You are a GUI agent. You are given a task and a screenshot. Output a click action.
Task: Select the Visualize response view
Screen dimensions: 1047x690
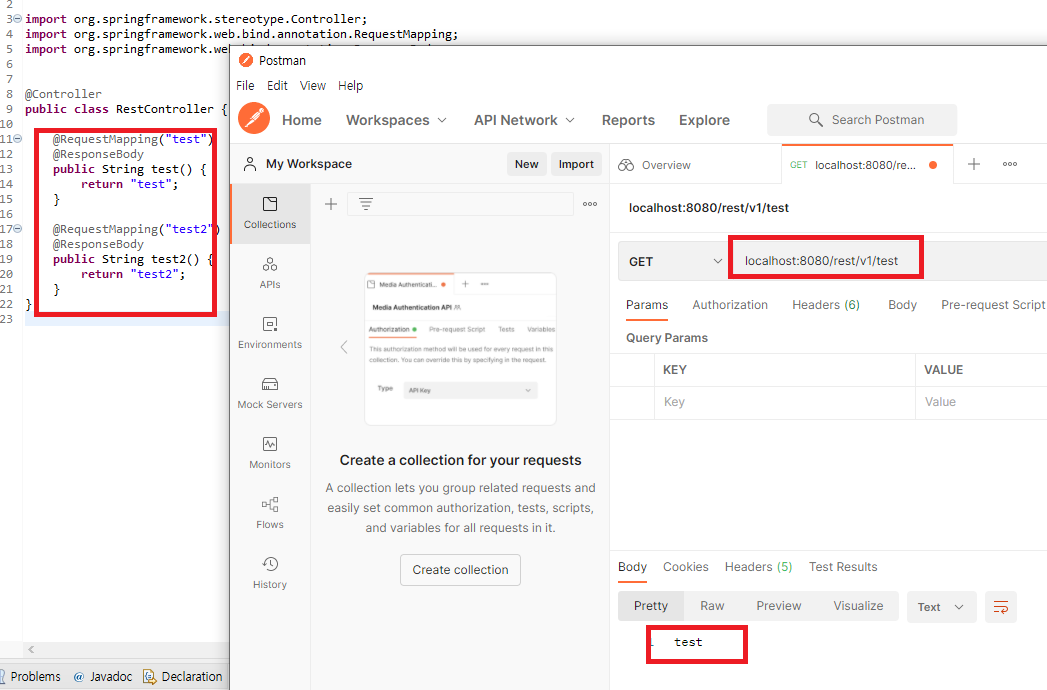click(858, 606)
